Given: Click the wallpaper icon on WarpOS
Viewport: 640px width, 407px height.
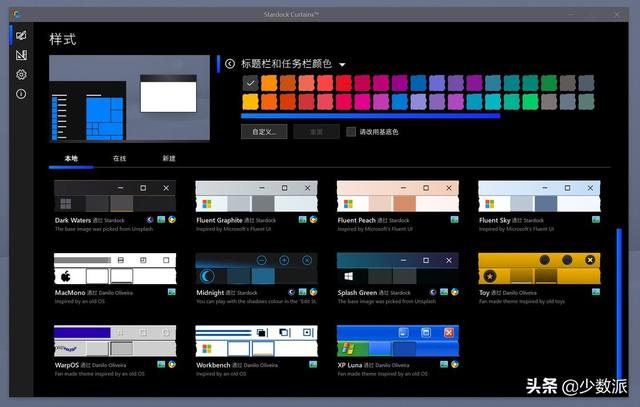Looking at the screenshot, I should 161,364.
